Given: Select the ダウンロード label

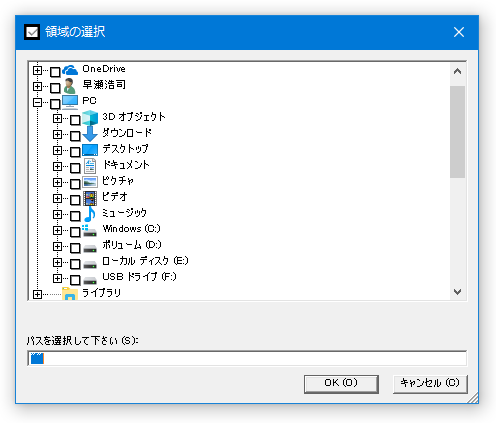Looking at the screenshot, I should point(127,133).
